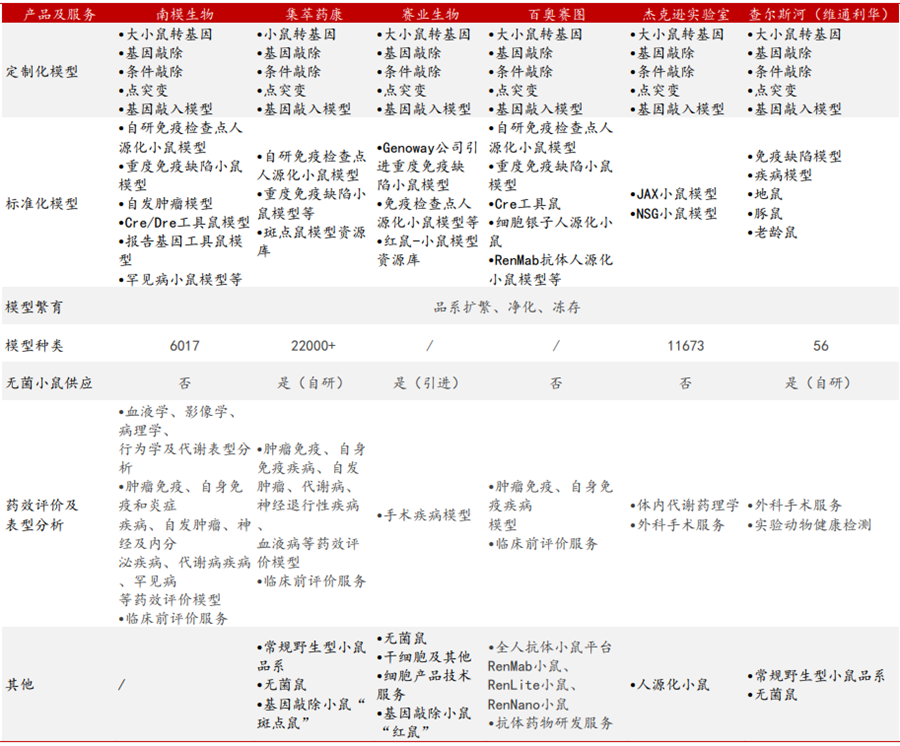The width and height of the screenshot is (900, 746).
Task: Click '•体内代谢药理学' entry
Action: pyautogui.click(x=684, y=505)
